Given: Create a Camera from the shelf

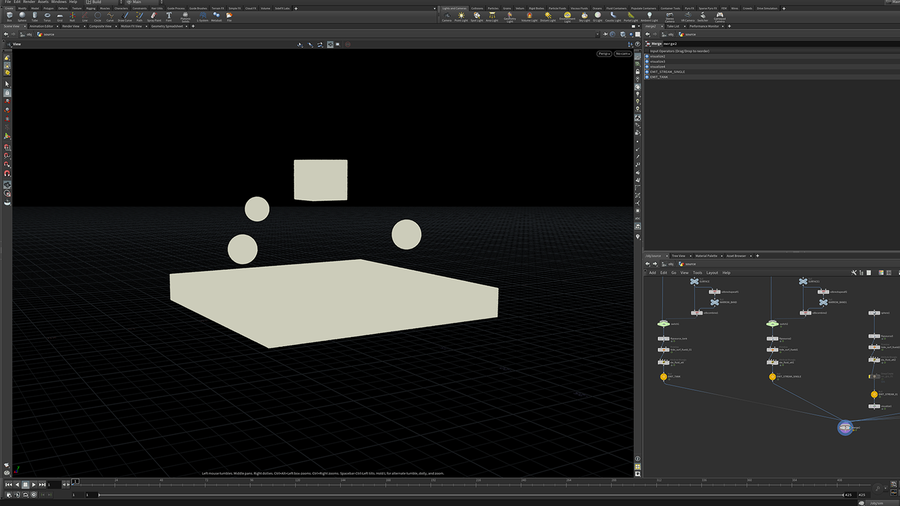Looking at the screenshot, I should 447,17.
